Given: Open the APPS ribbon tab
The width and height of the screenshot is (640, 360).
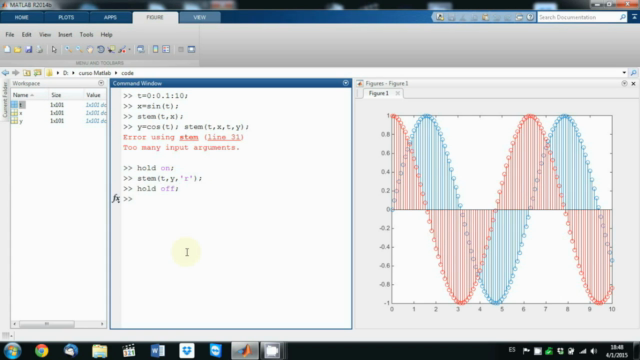Looking at the screenshot, I should click(x=110, y=17).
